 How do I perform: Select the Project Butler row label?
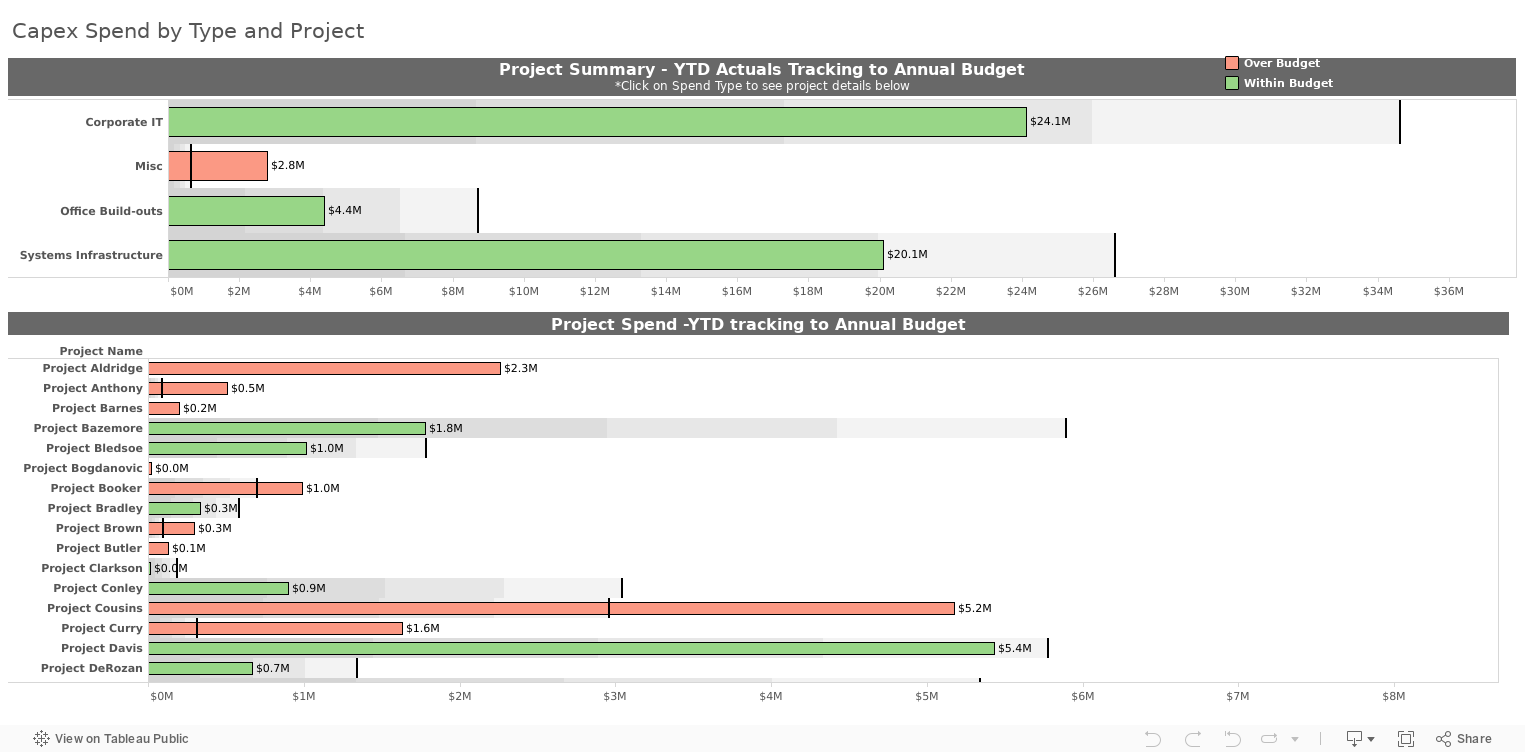99,548
